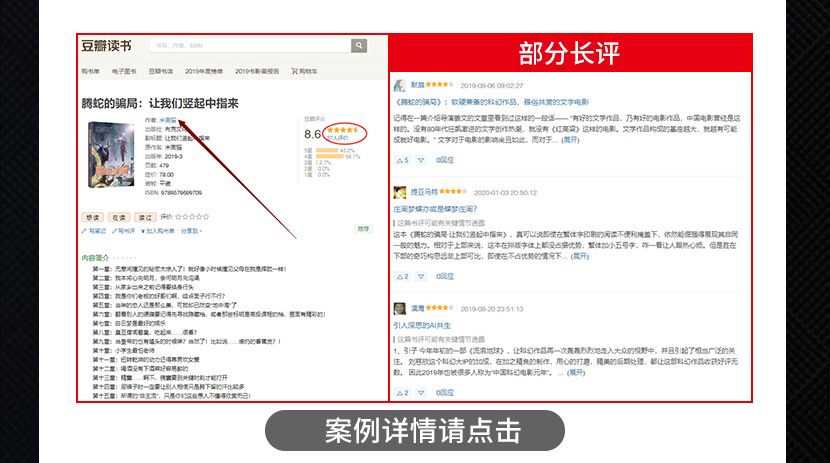Expand 溪鹰's review with 展开
This screenshot has width=830, height=463.
pyautogui.click(x=577, y=372)
